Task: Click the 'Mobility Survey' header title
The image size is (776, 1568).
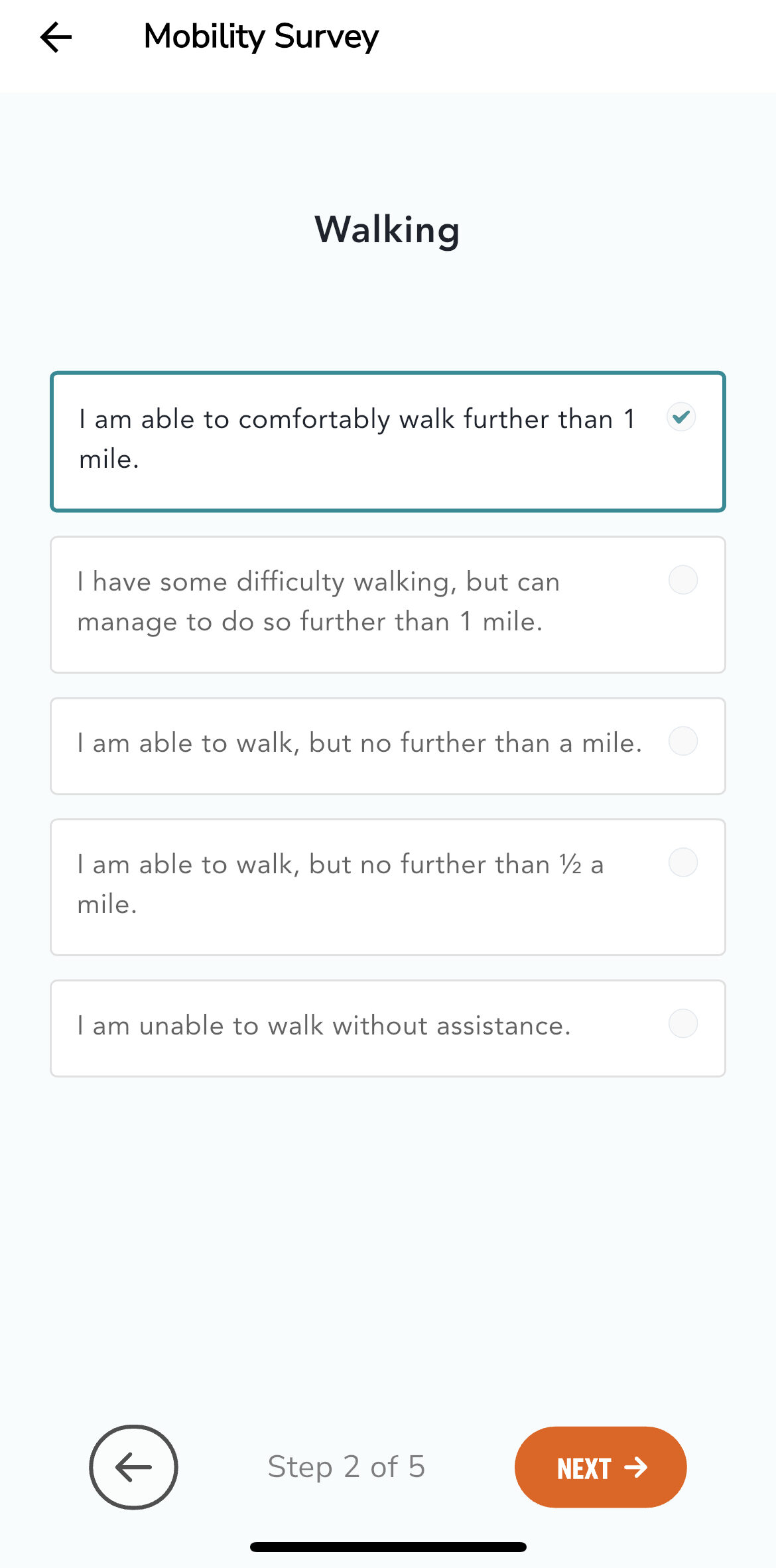Action: [x=261, y=36]
